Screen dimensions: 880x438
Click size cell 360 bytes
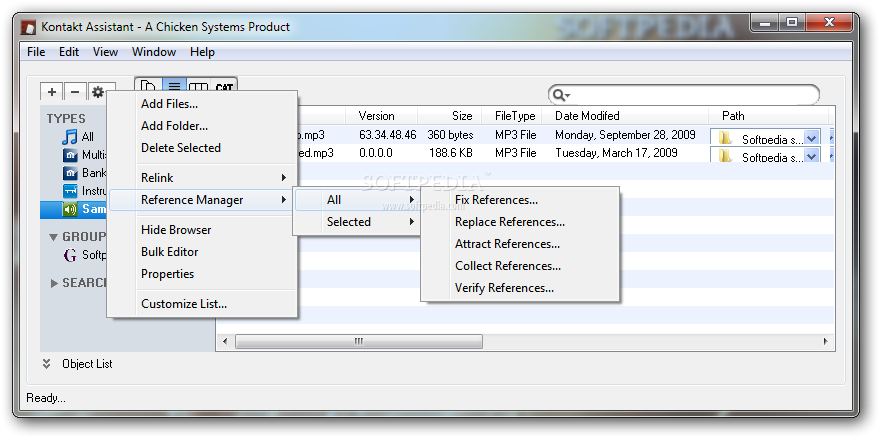[x=450, y=135]
